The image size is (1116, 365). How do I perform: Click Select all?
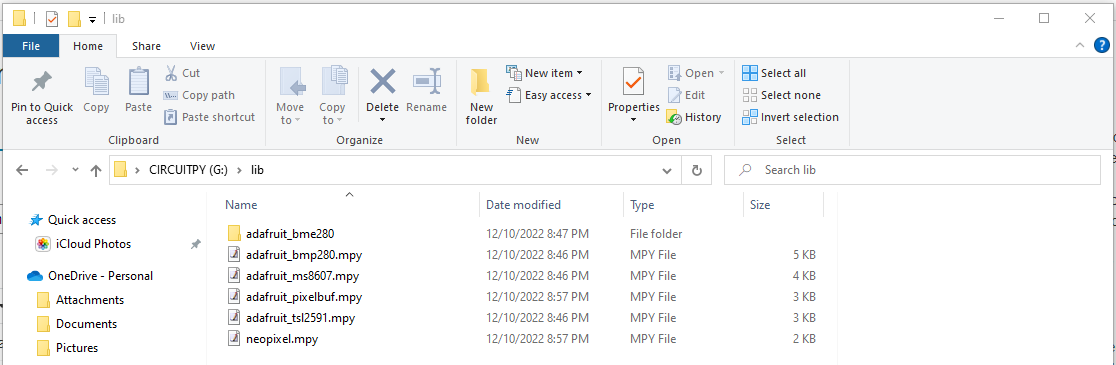[x=774, y=73]
